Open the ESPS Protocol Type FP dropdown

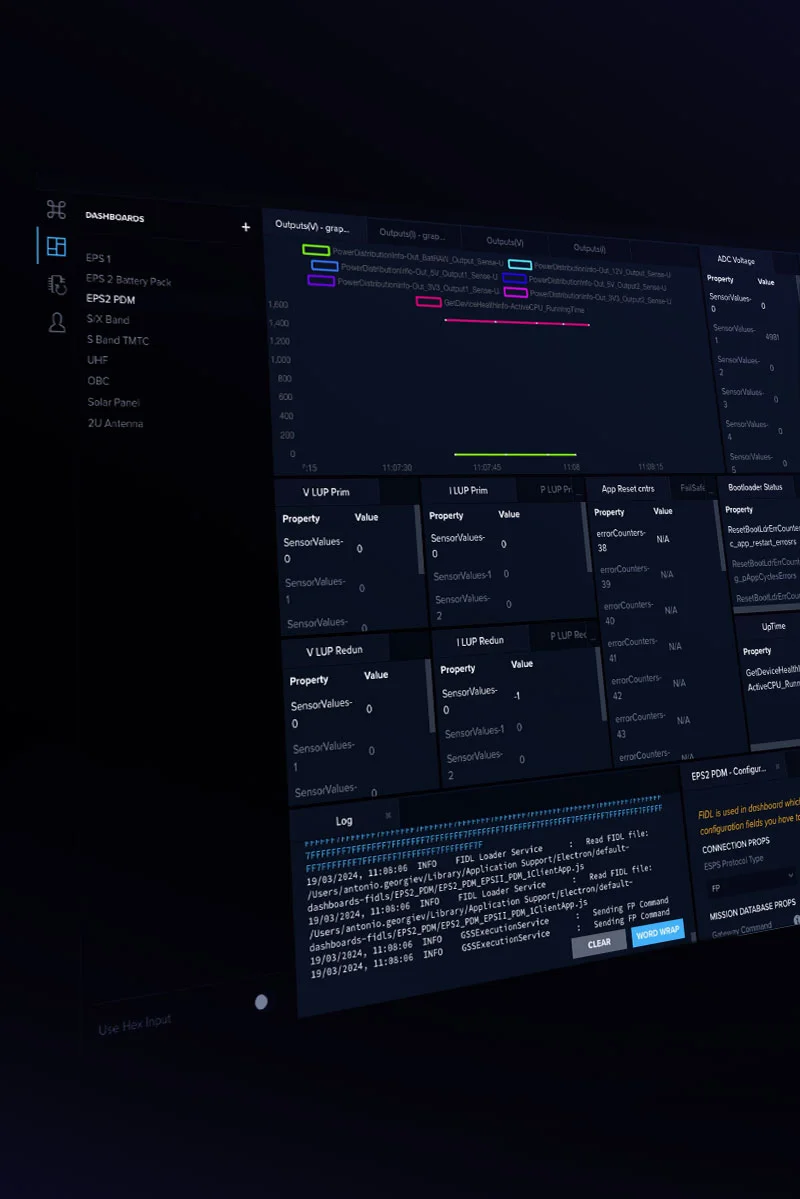(751, 882)
